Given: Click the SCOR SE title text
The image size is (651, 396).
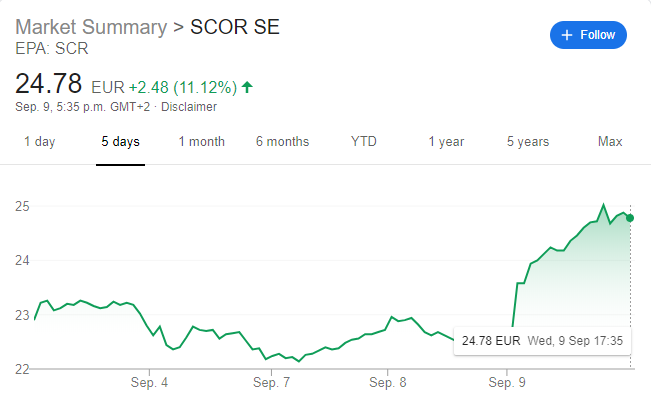Looking at the screenshot, I should 235,27.
